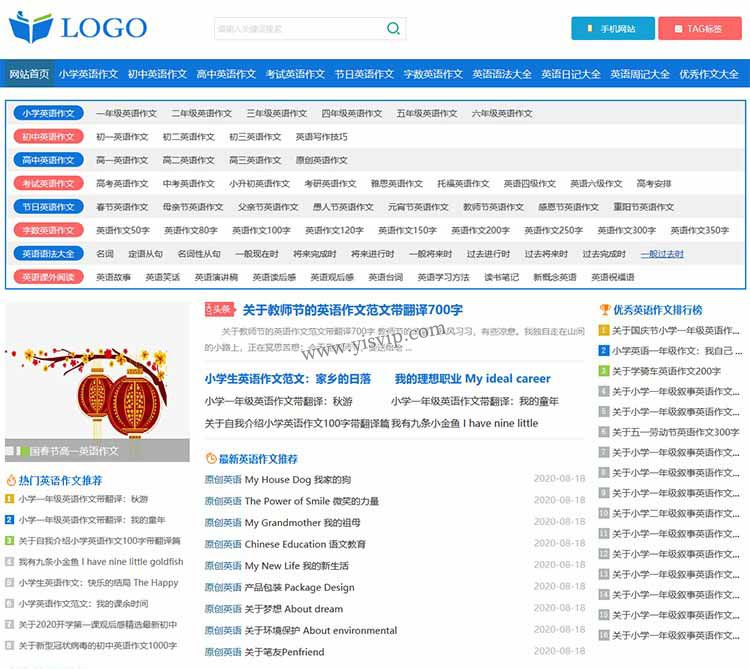Click the trophy icon beside 优秀英语作文排行榜
Image resolution: width=750 pixels, height=669 pixels.
pos(604,310)
